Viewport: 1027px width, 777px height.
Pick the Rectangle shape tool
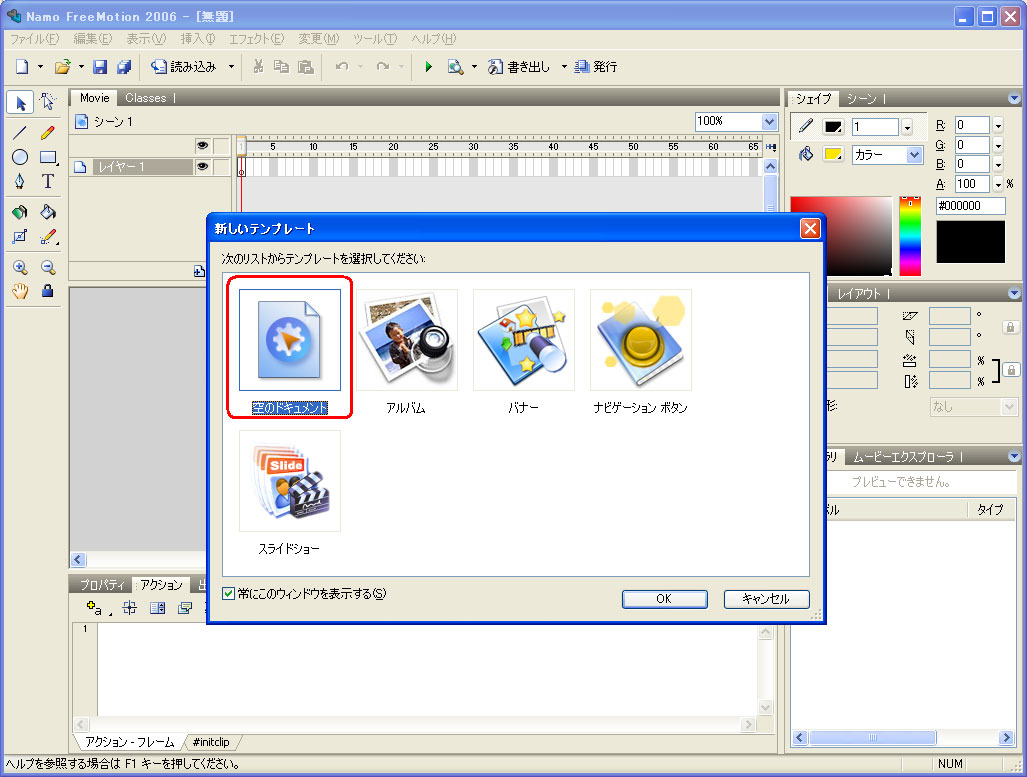tap(48, 157)
